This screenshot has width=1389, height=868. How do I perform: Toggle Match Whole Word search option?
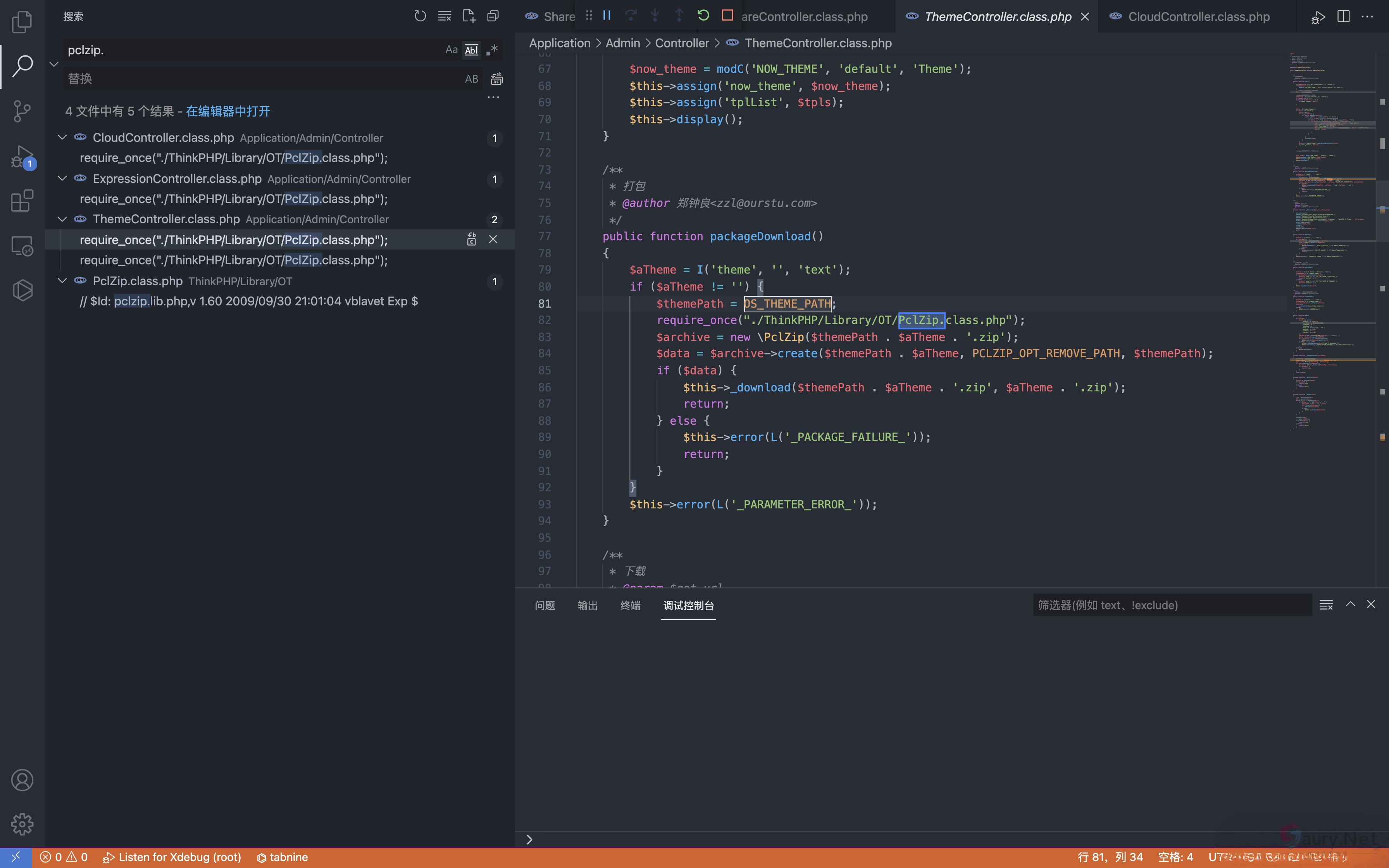pyautogui.click(x=471, y=50)
